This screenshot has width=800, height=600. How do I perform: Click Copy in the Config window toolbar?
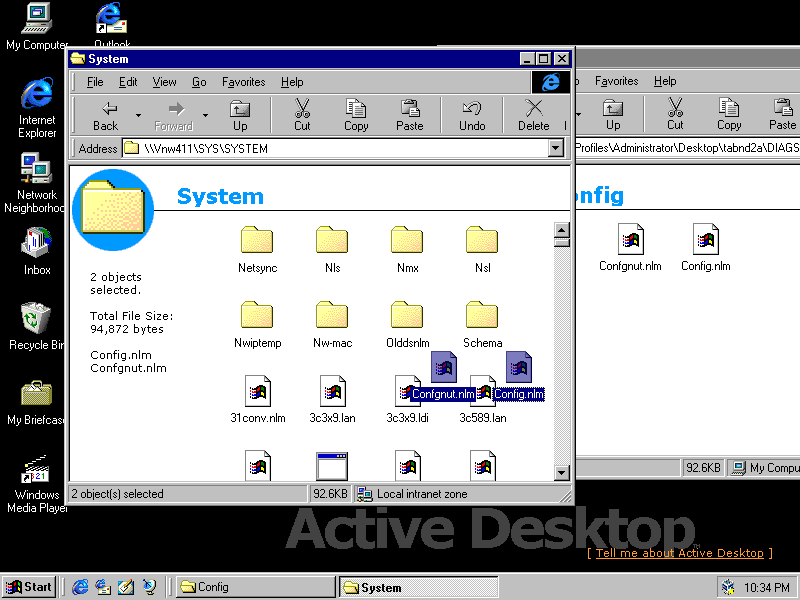point(729,115)
